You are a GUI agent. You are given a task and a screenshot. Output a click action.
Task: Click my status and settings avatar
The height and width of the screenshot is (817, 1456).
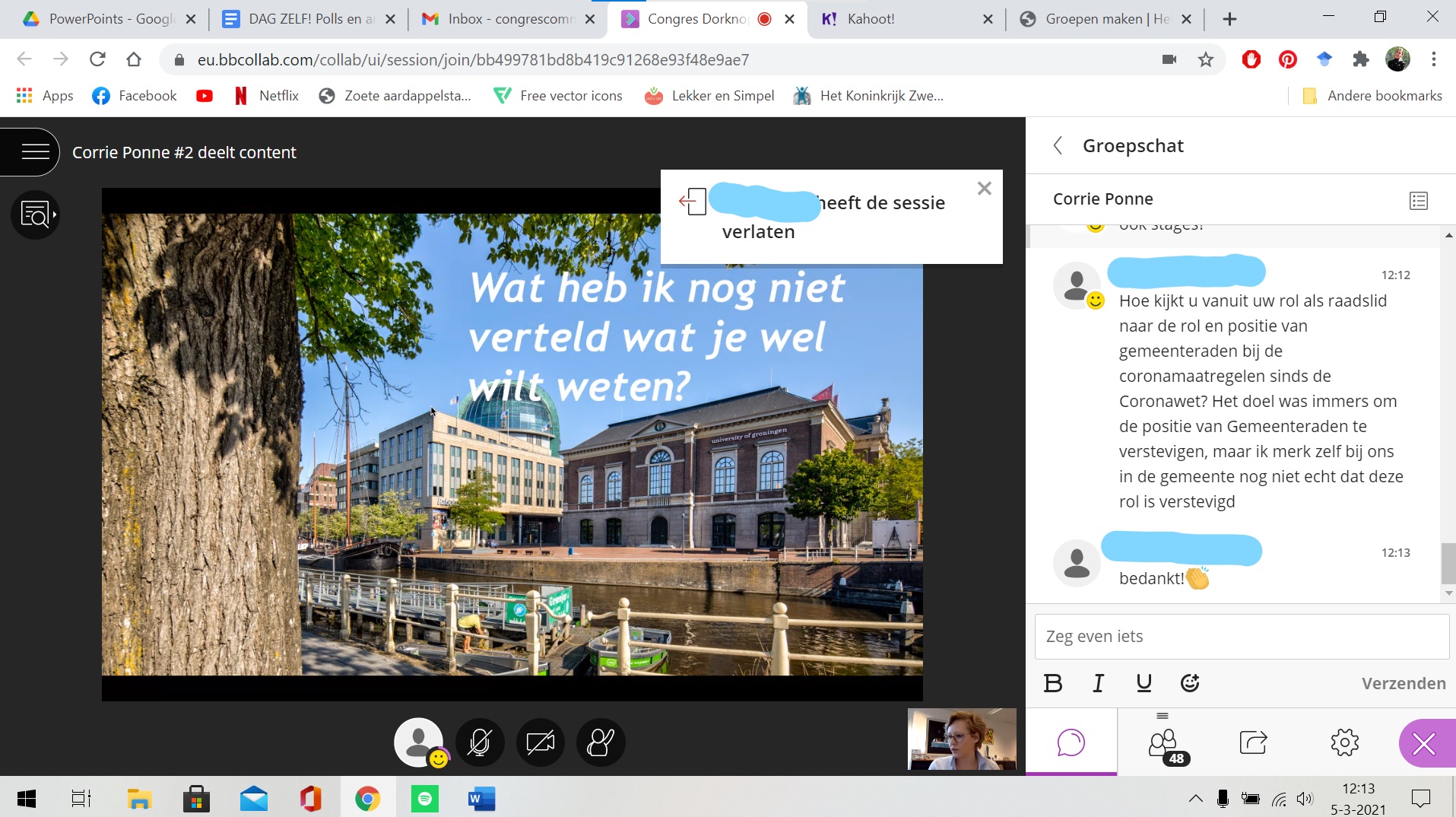[418, 742]
